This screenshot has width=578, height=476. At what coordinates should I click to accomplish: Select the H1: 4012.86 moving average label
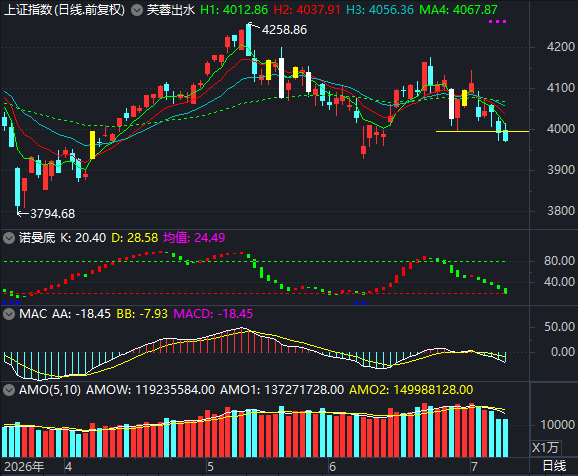click(234, 10)
